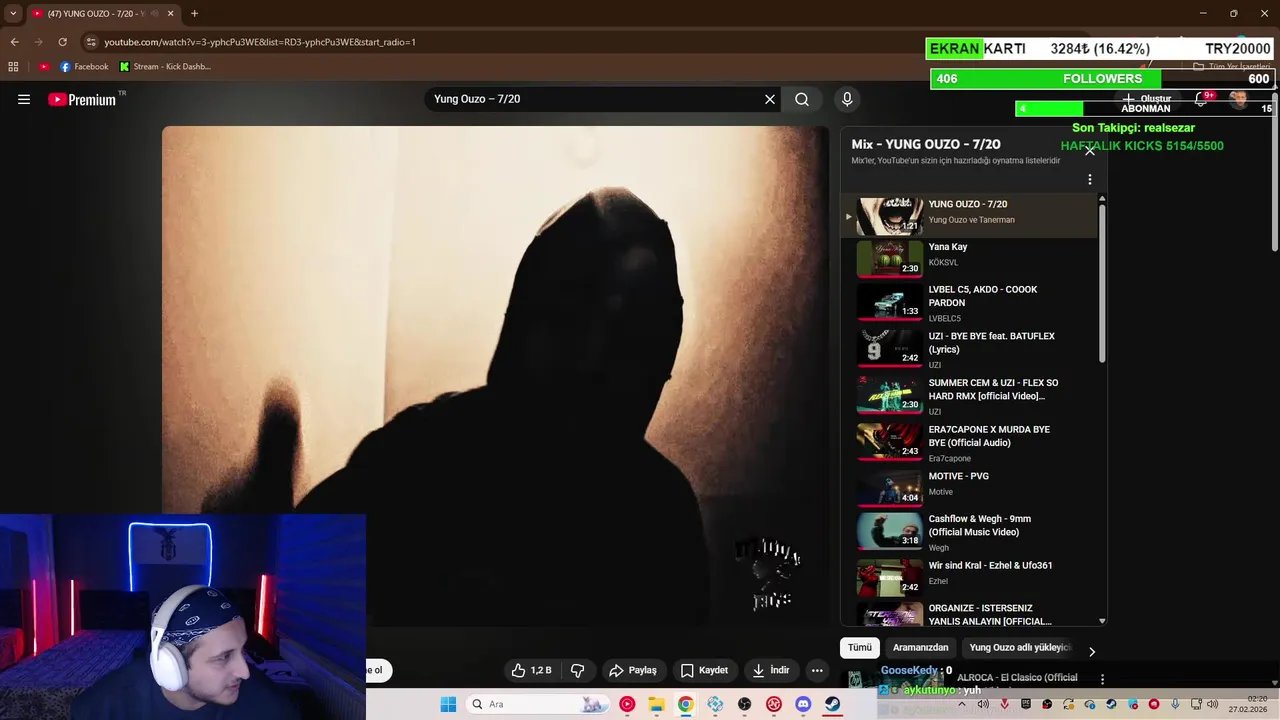Close the Mix playlist panel

pos(1090,150)
